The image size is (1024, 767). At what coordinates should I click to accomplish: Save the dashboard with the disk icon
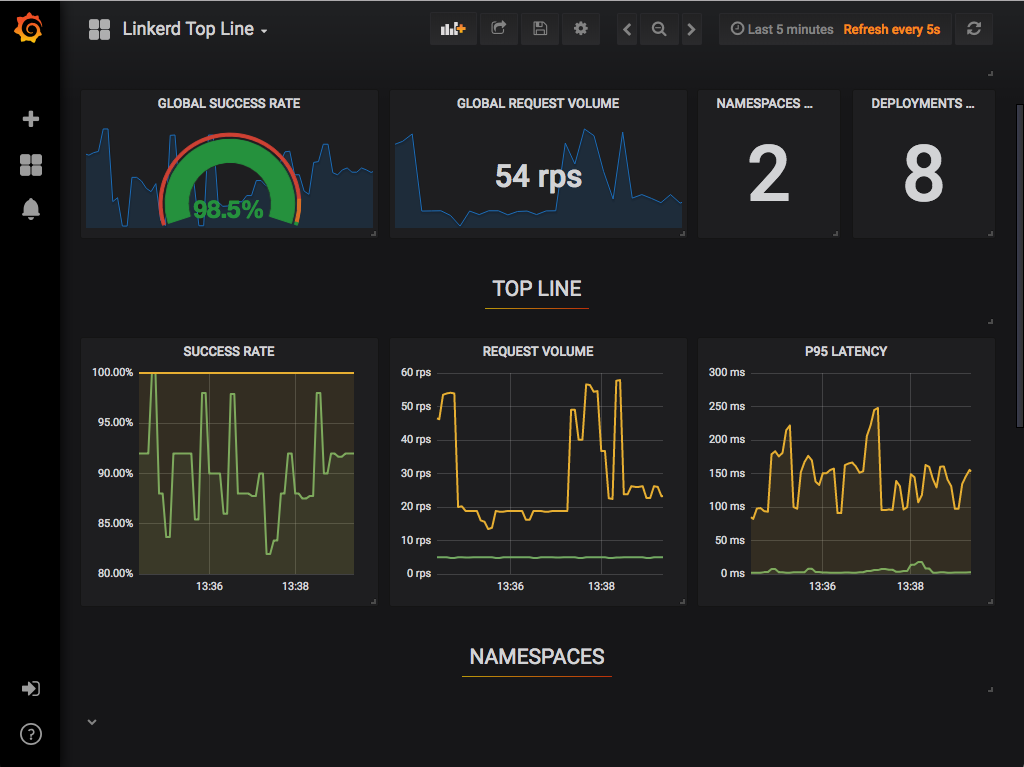539,29
